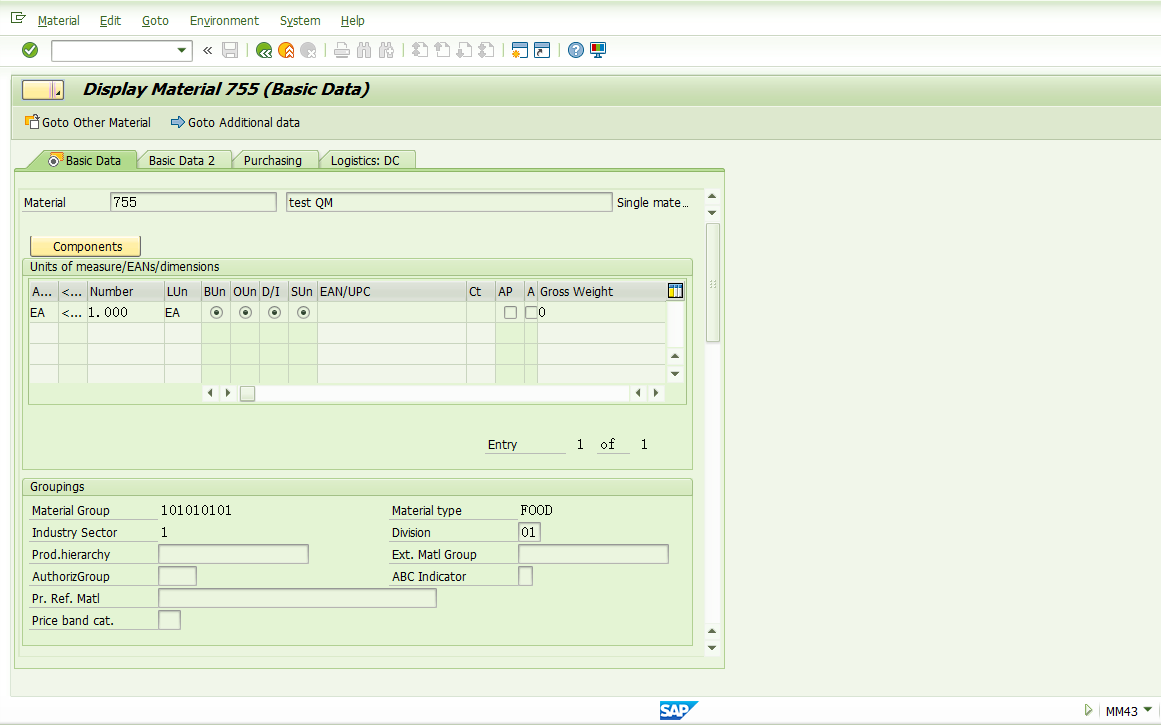
Task: Enable the AP checkbox in the units table
Action: click(x=510, y=312)
